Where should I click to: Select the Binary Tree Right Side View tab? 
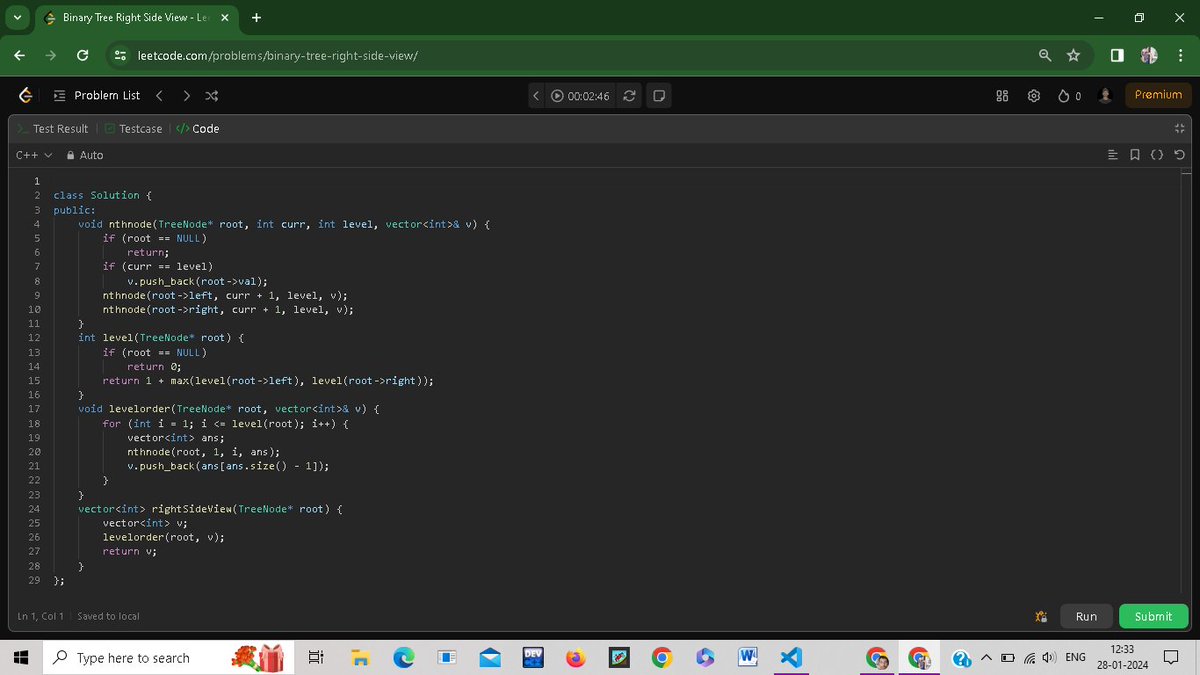(x=137, y=18)
